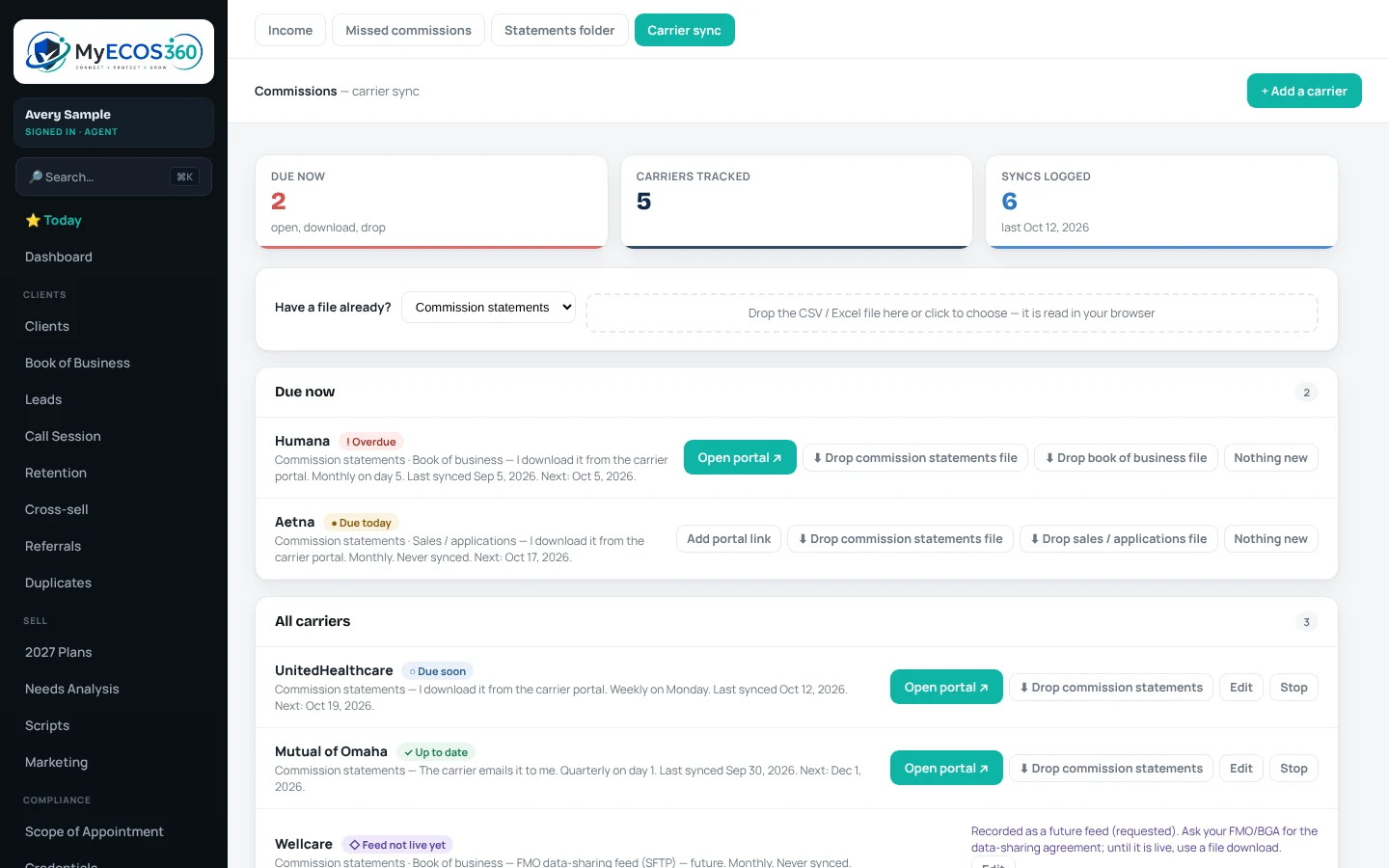The image size is (1389, 868).
Task: Click the MyECOS360 logo
Action: [x=114, y=52]
